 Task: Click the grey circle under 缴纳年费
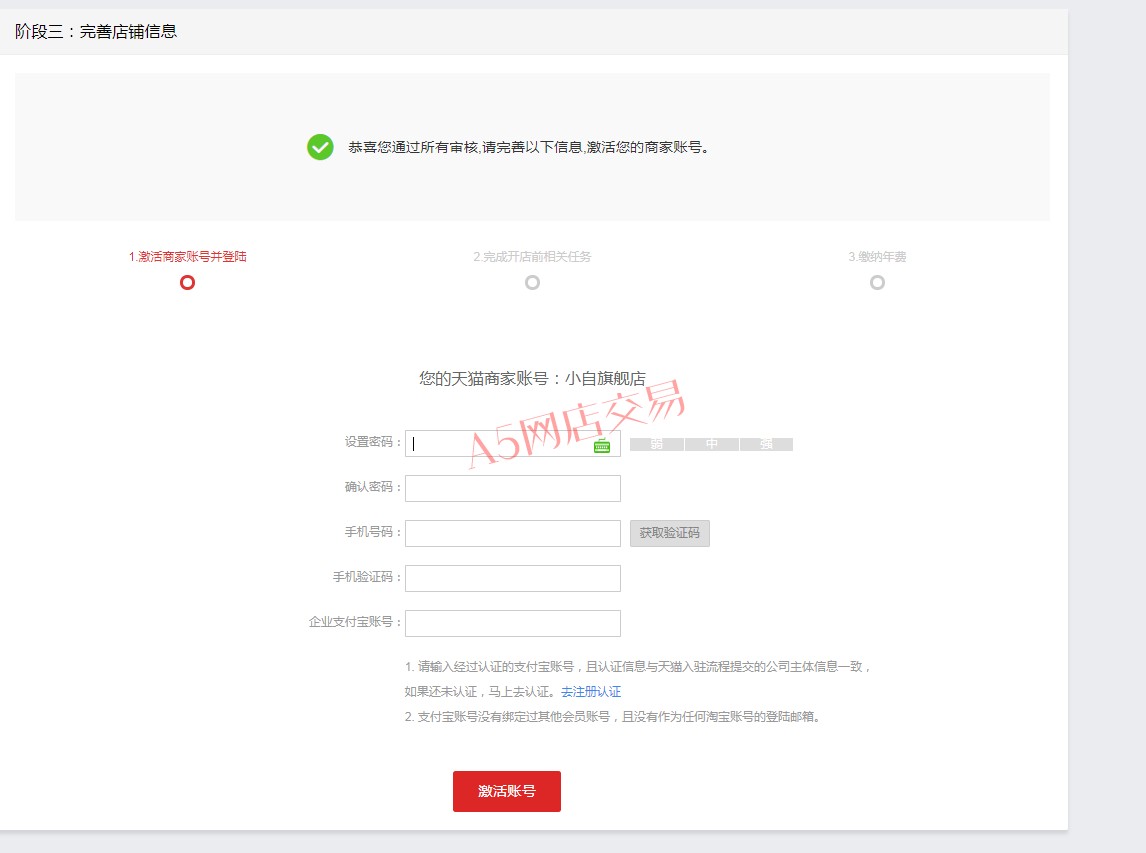coord(878,282)
